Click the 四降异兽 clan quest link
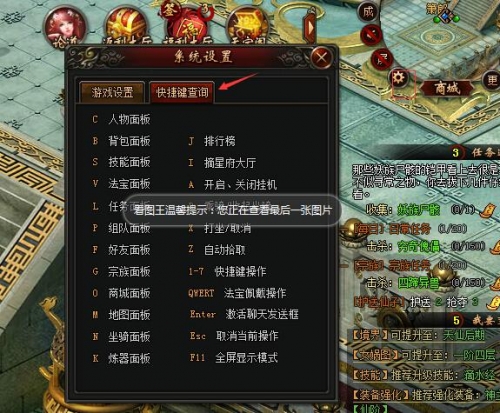 pos(419,283)
